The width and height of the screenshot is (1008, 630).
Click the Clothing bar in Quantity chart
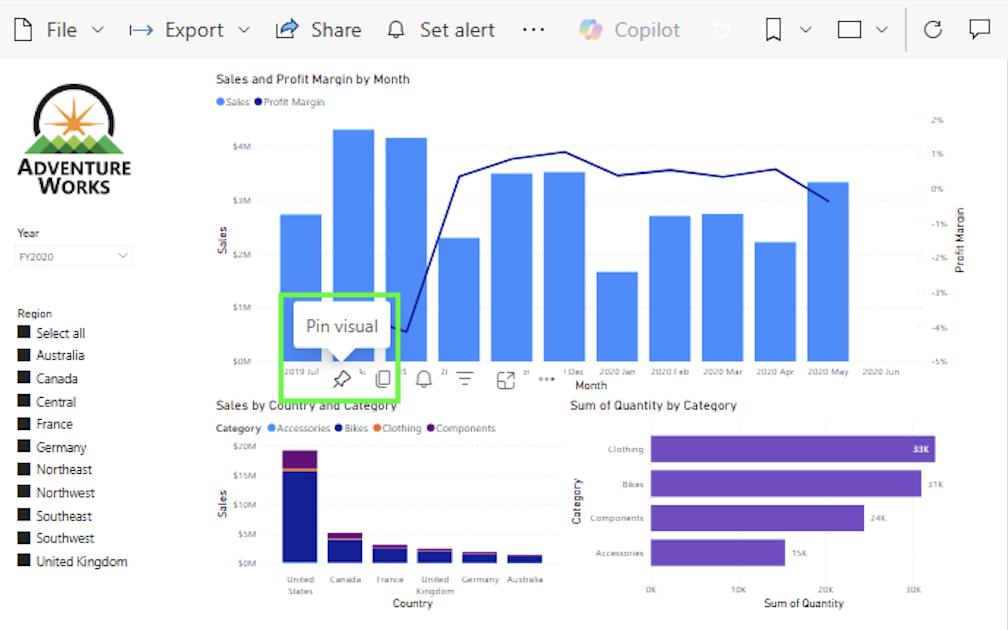[793, 449]
